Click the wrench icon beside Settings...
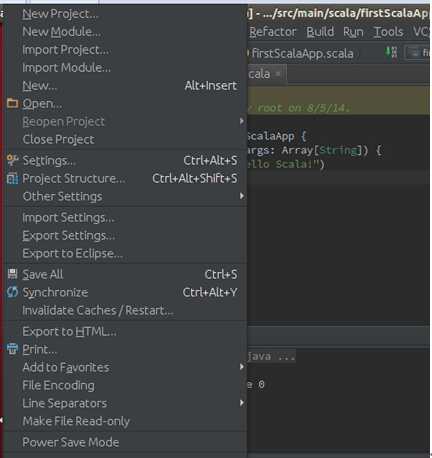This screenshot has width=432, height=458. click(12, 160)
